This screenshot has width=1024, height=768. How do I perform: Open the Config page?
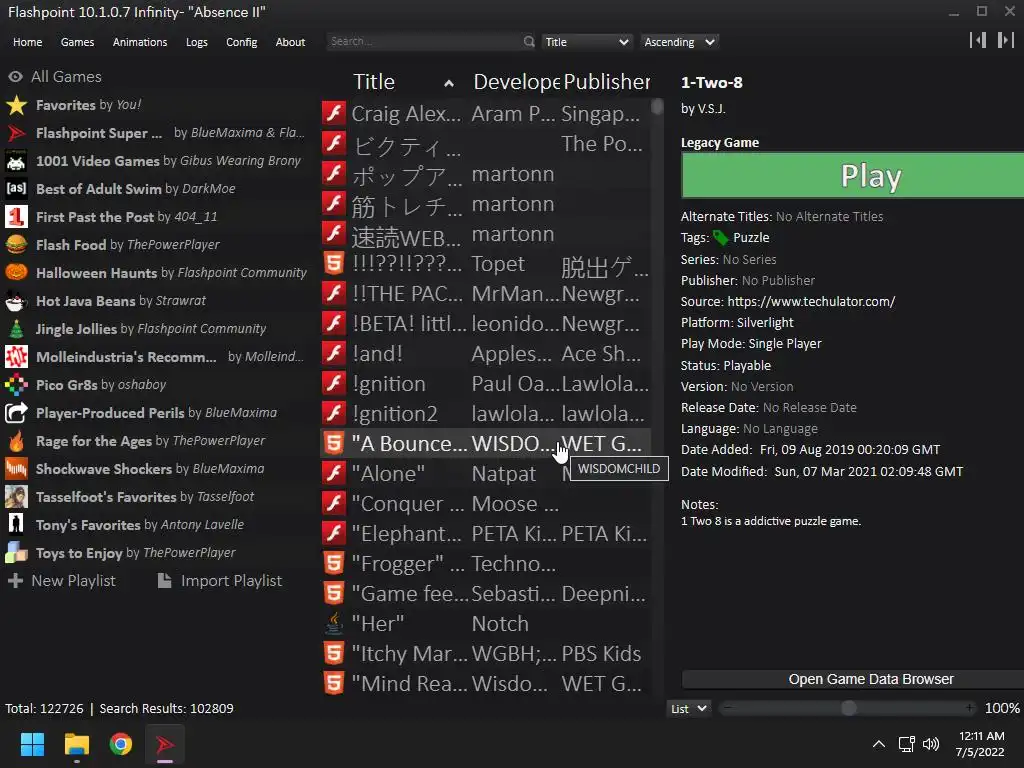click(x=242, y=42)
